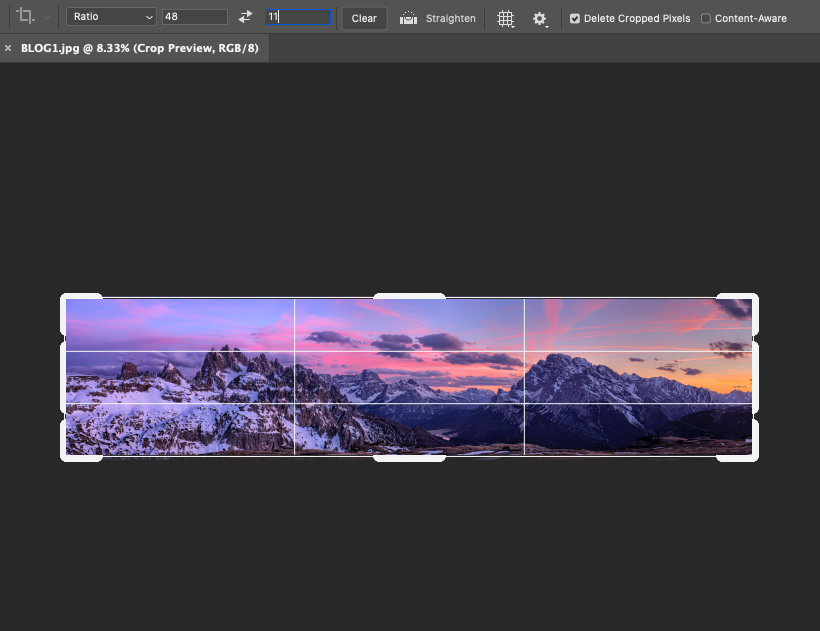
Task: Select the Crop tool icon
Action: tap(25, 16)
